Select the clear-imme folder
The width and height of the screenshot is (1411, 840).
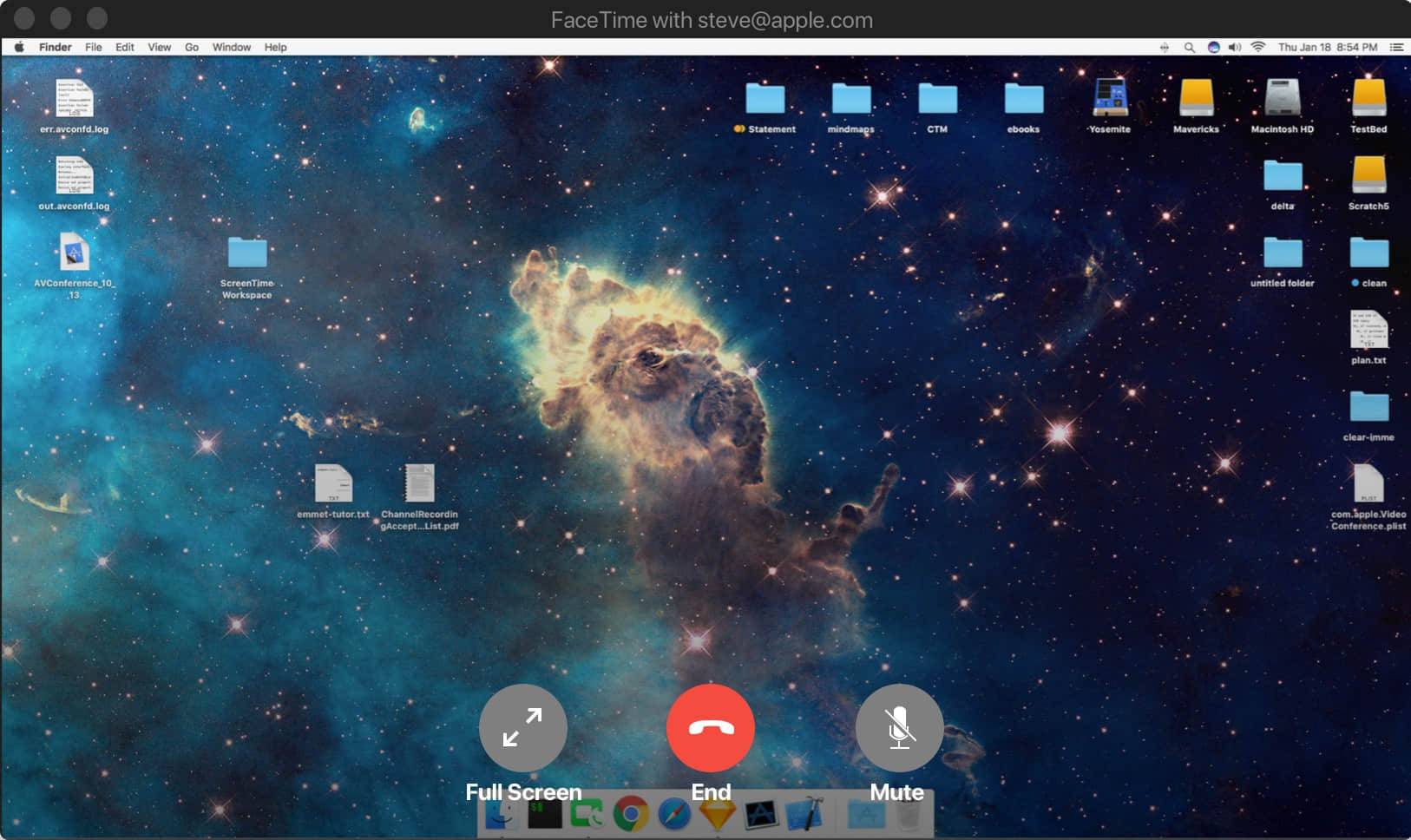(1368, 406)
